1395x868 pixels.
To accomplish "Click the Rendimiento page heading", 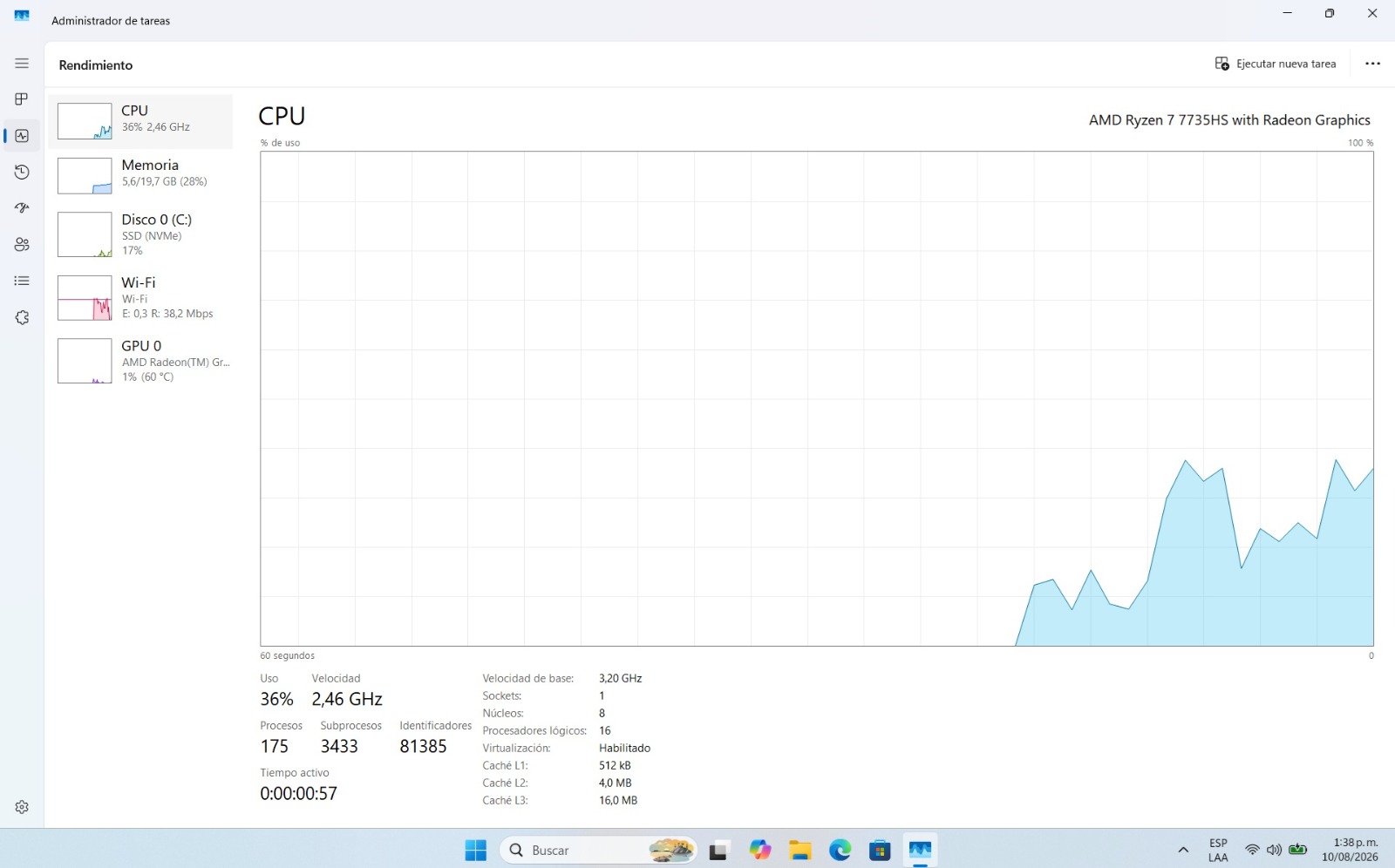I will [96, 65].
